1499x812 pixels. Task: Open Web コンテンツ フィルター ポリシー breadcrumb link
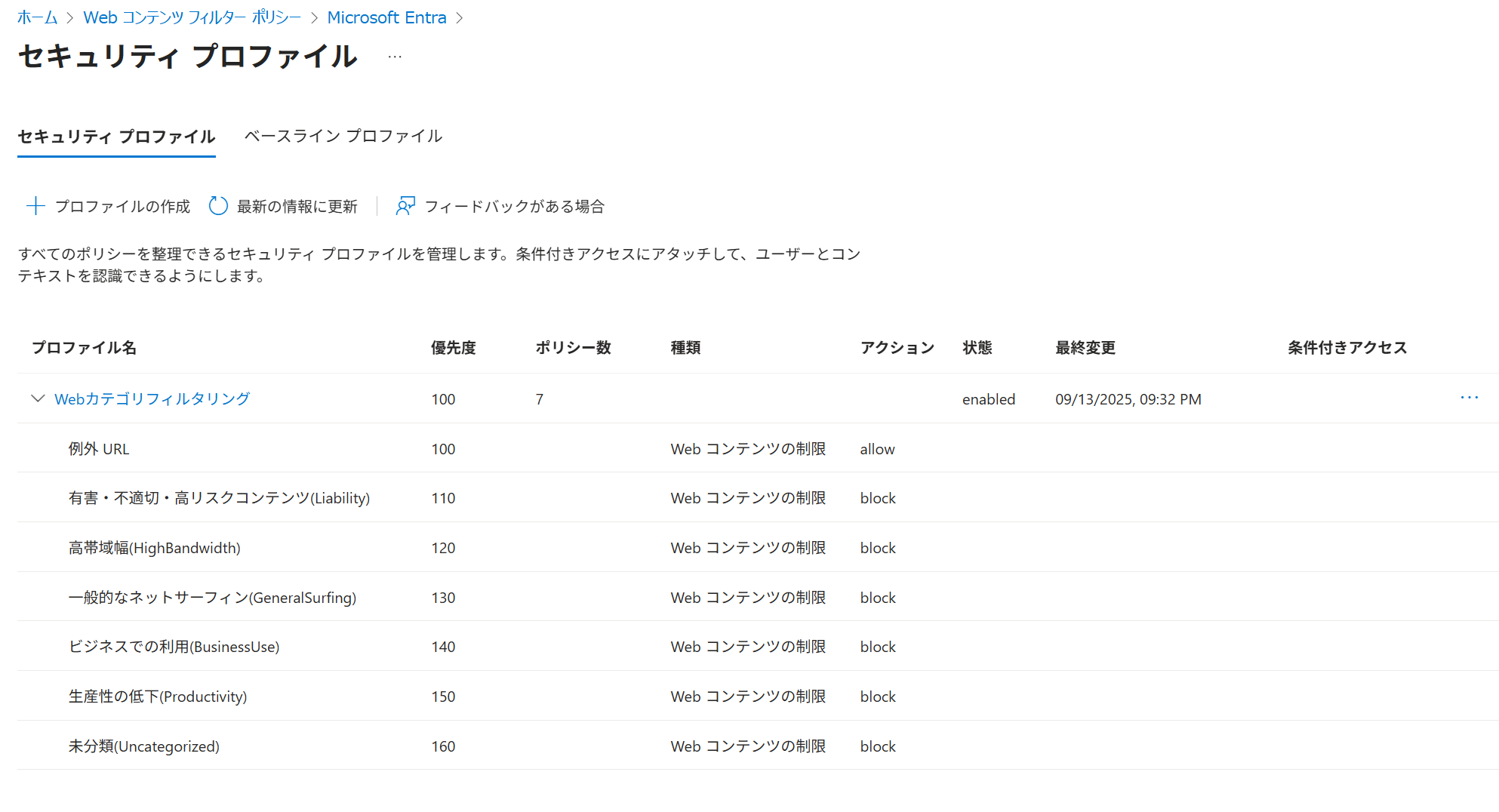[192, 17]
